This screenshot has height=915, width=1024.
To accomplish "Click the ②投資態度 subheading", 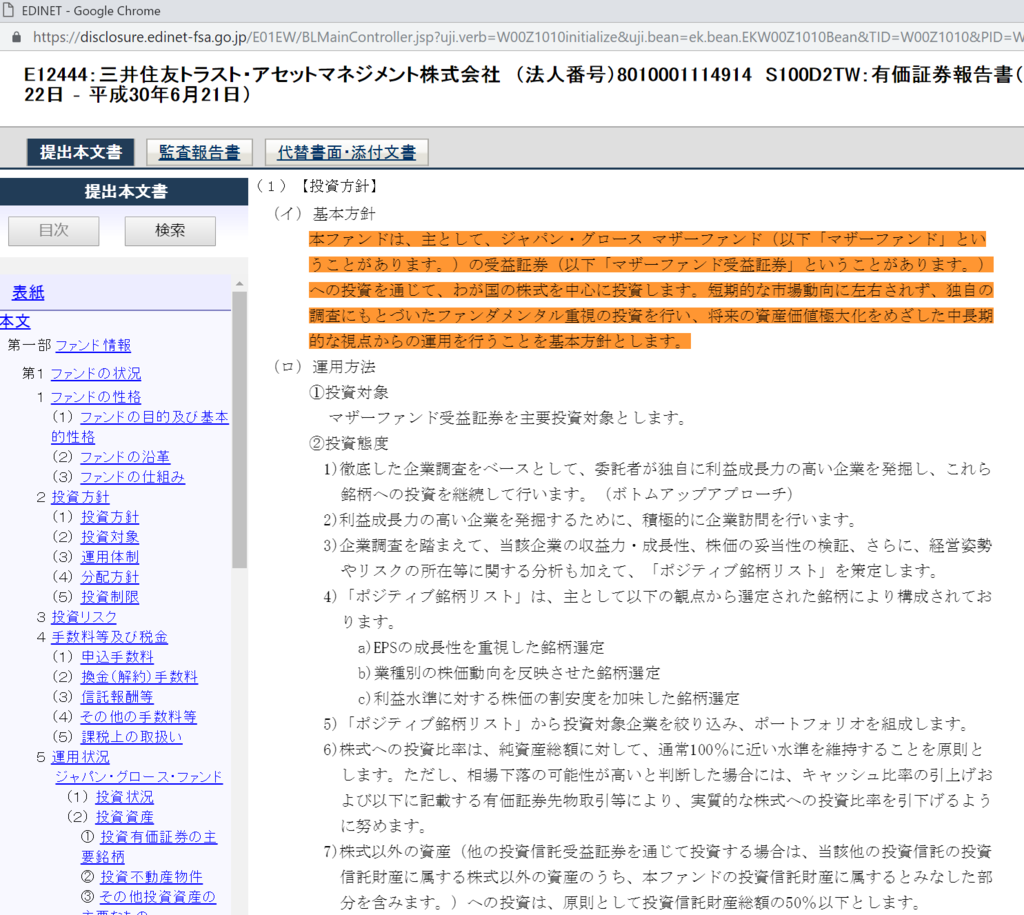I will pos(349,443).
